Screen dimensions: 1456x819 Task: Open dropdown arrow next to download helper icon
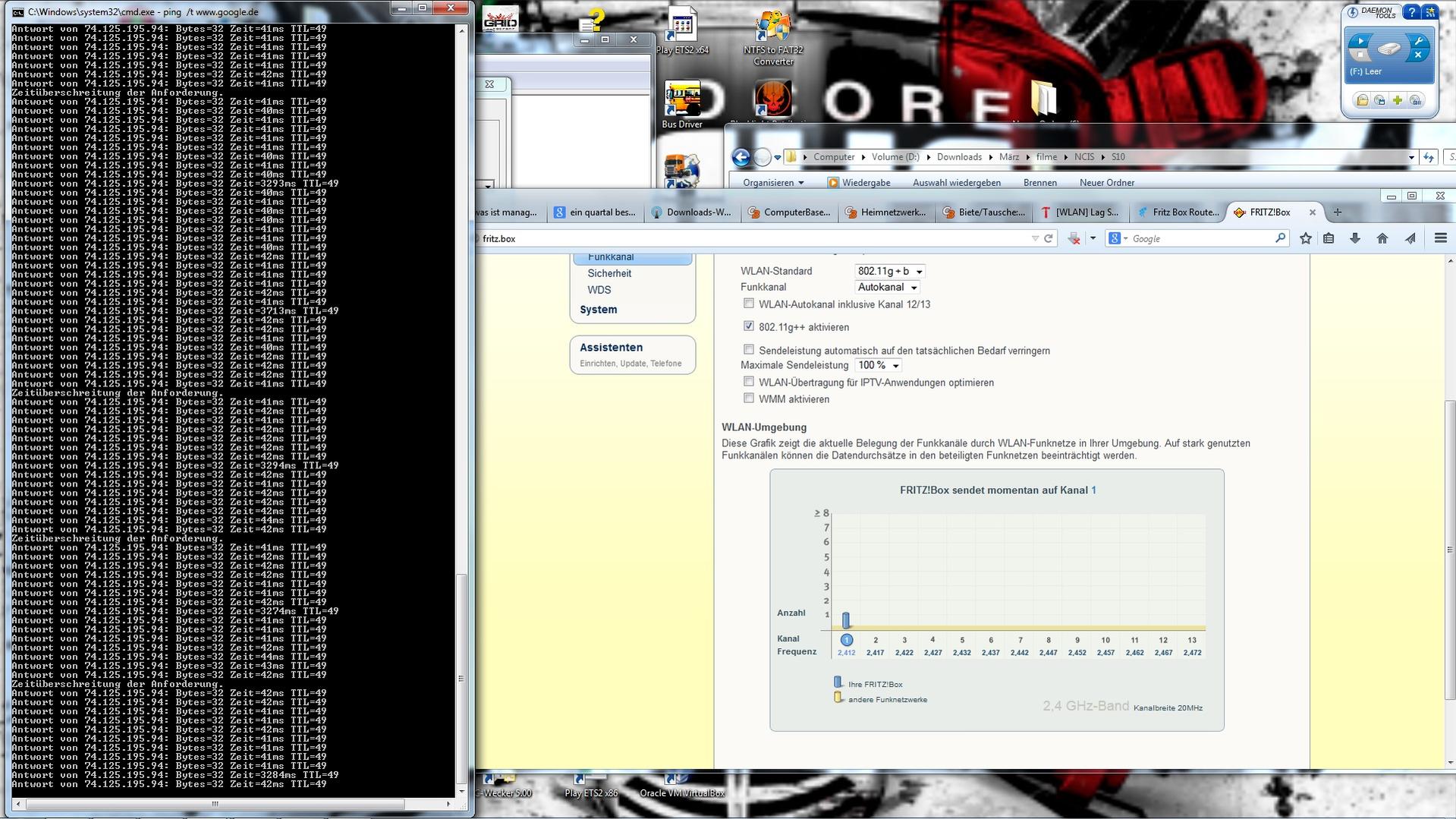(x=1093, y=238)
